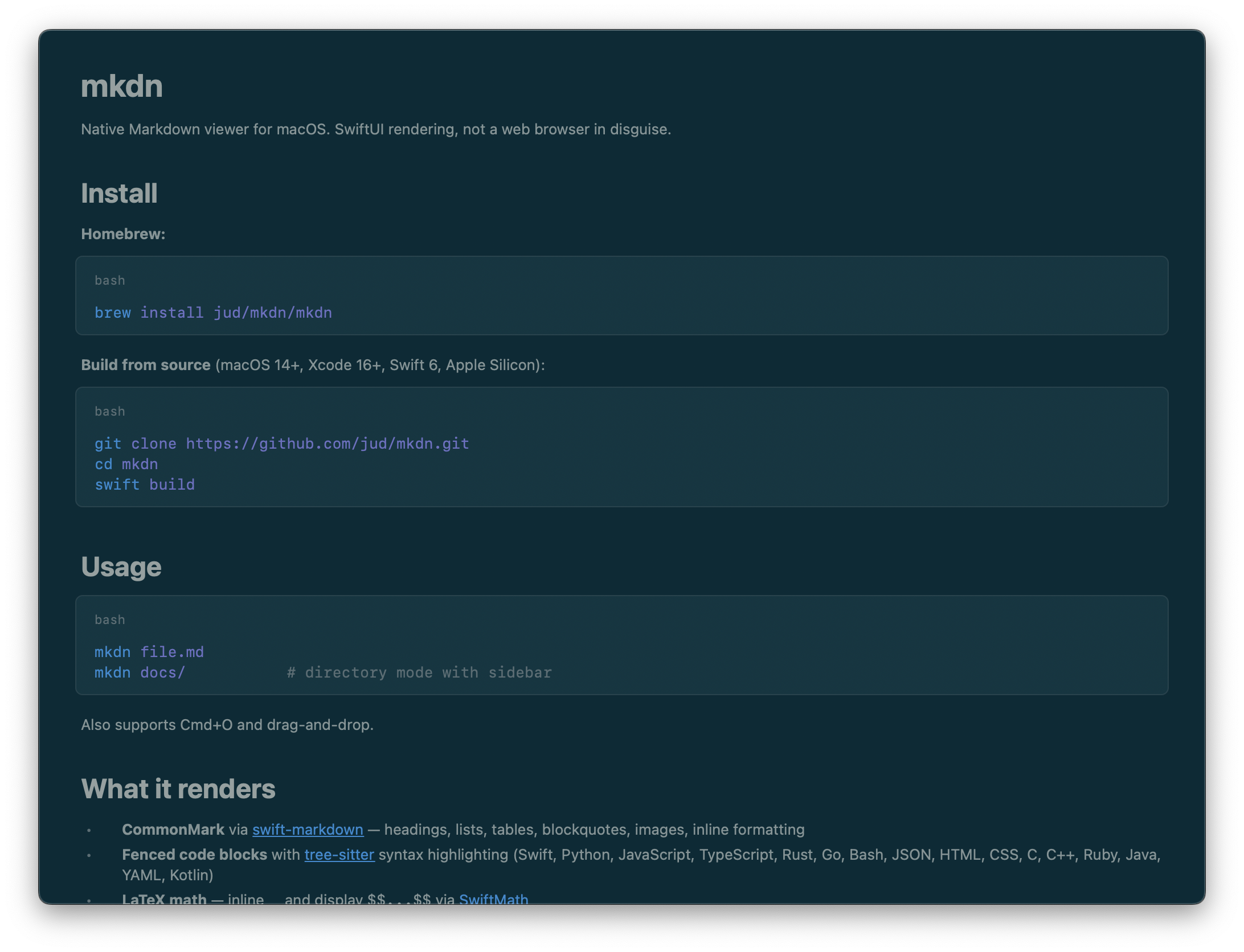Click the What it renders heading
Screen dimensions: 1244x952
[x=178, y=789]
